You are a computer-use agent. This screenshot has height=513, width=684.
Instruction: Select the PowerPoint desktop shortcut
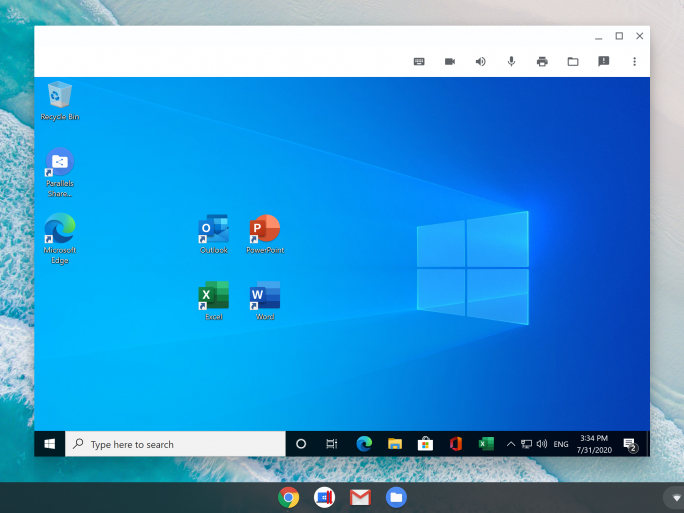265,234
